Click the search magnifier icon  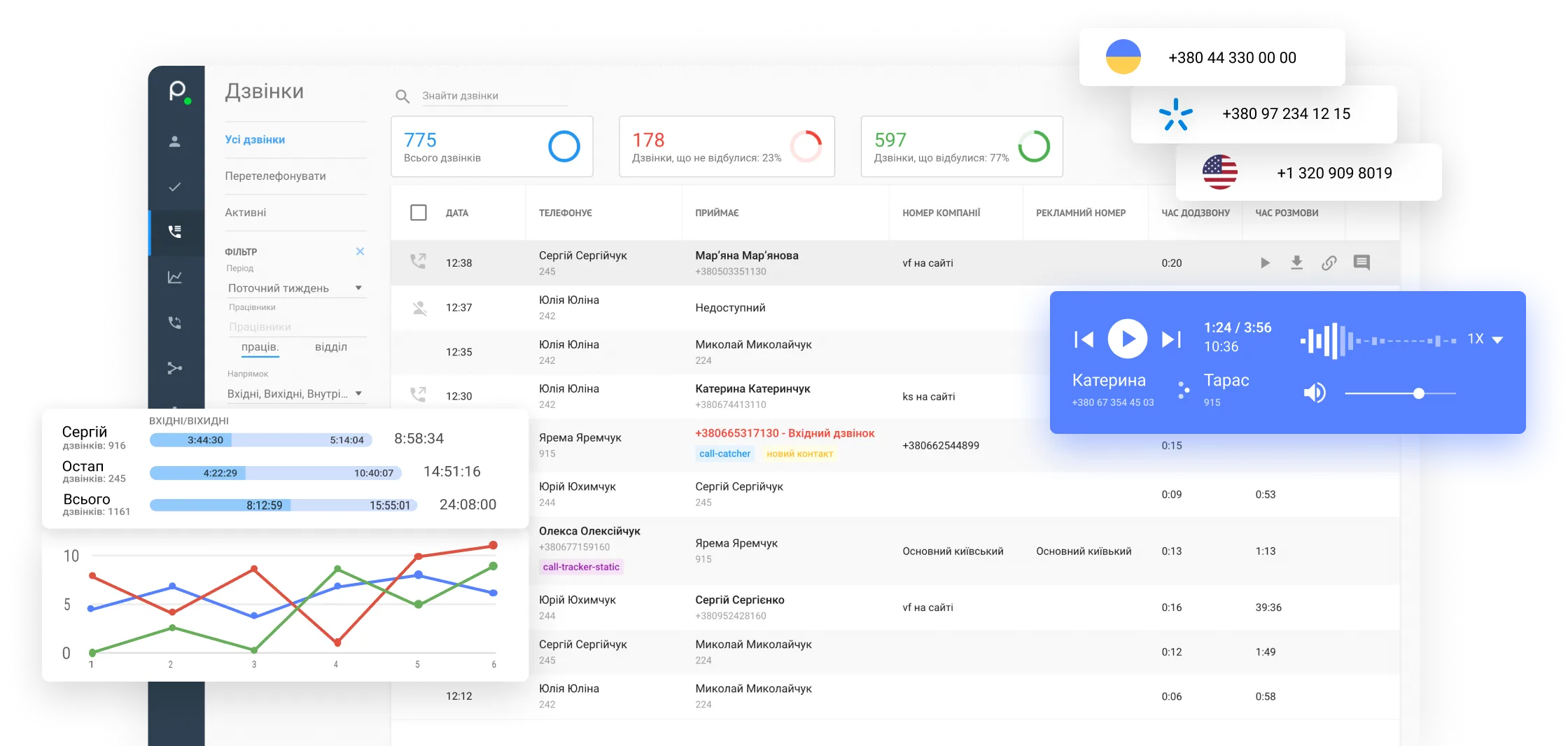tap(402, 96)
